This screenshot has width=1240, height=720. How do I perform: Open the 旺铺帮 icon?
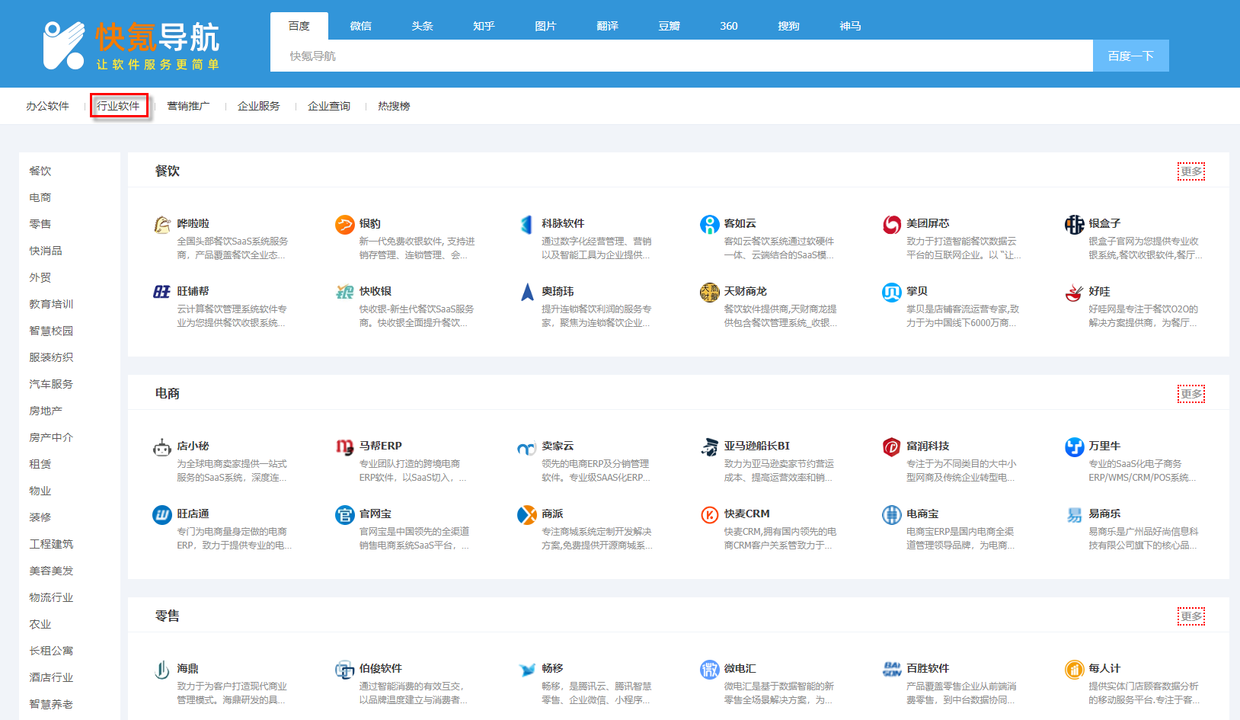[162, 292]
